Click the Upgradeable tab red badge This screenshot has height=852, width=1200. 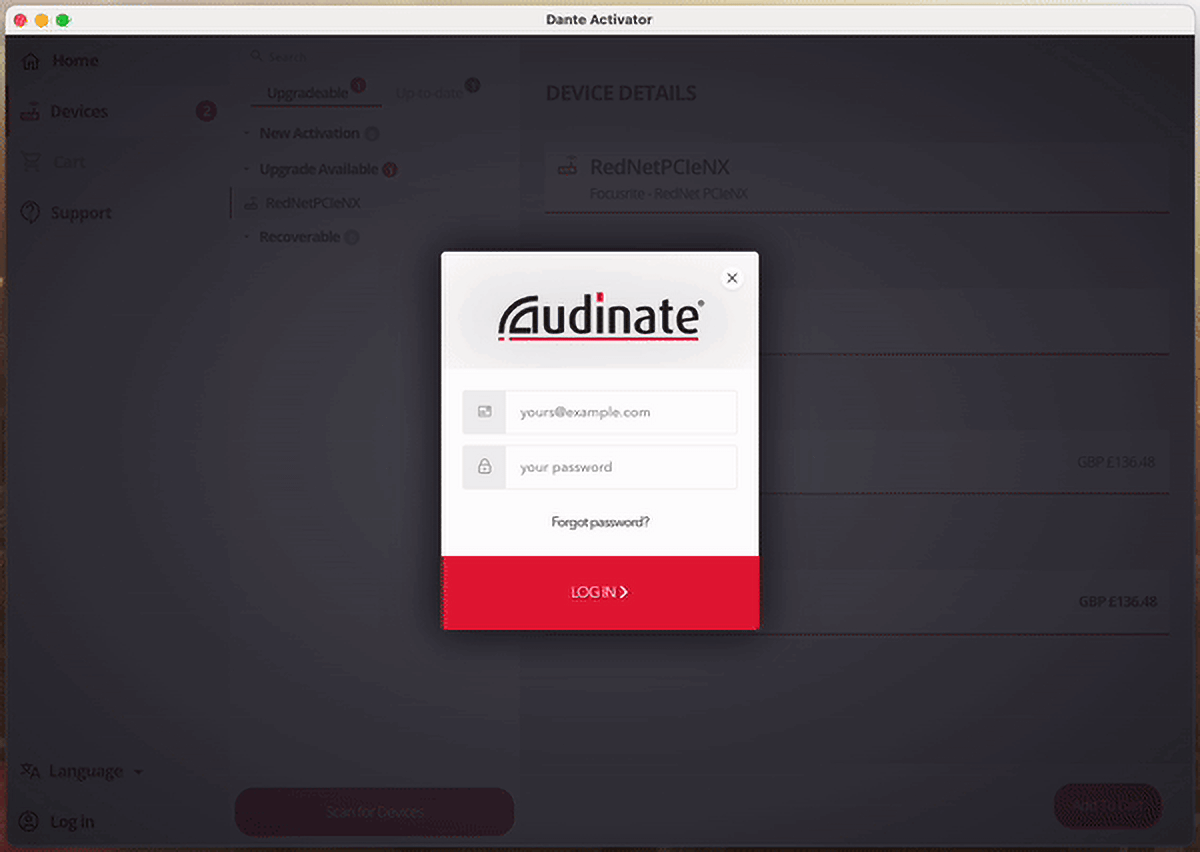(x=358, y=85)
